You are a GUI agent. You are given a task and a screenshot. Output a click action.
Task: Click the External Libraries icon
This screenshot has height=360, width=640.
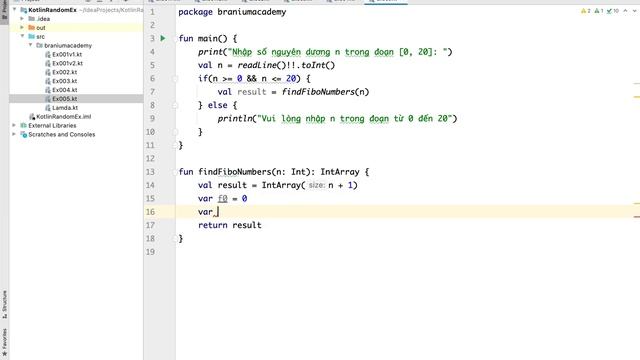click(x=24, y=126)
